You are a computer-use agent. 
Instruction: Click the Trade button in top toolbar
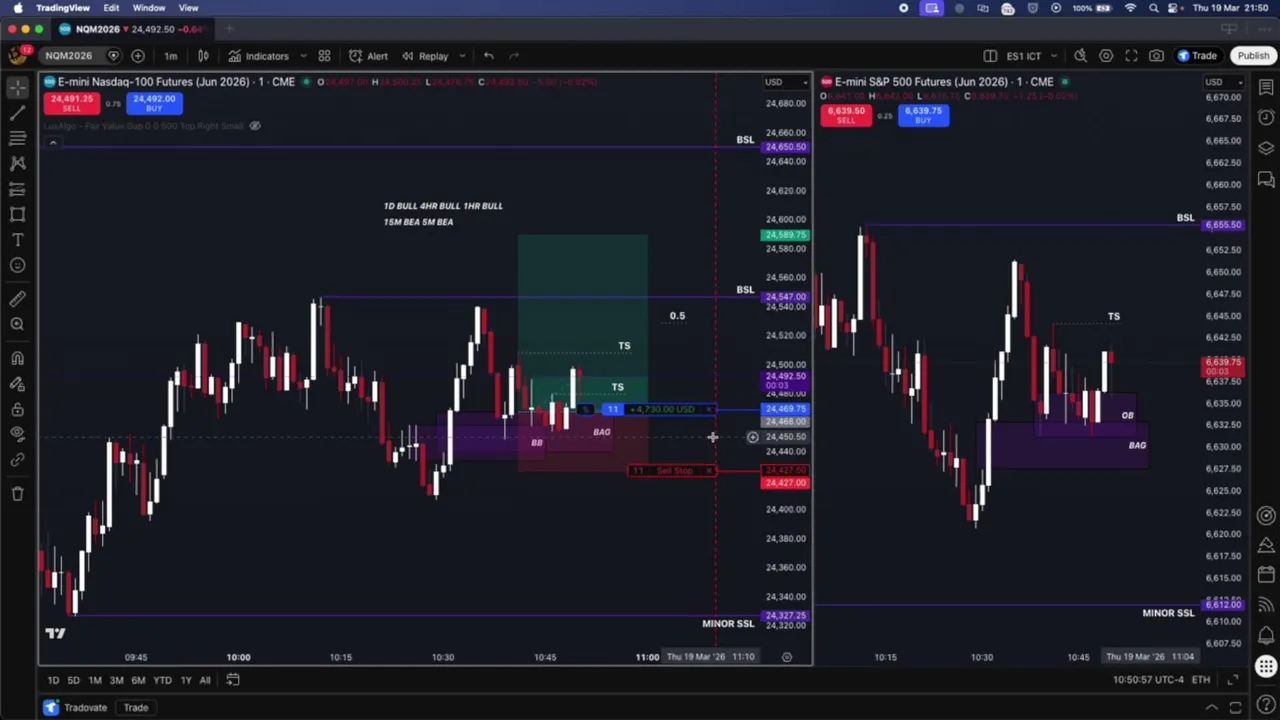click(x=1197, y=56)
